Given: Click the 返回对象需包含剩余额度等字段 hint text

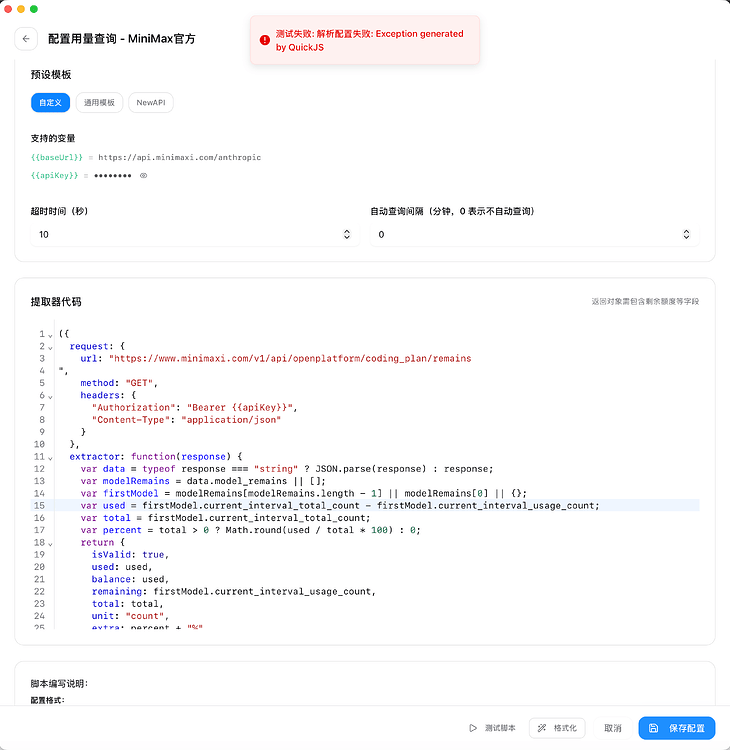Looking at the screenshot, I should click(x=645, y=301).
